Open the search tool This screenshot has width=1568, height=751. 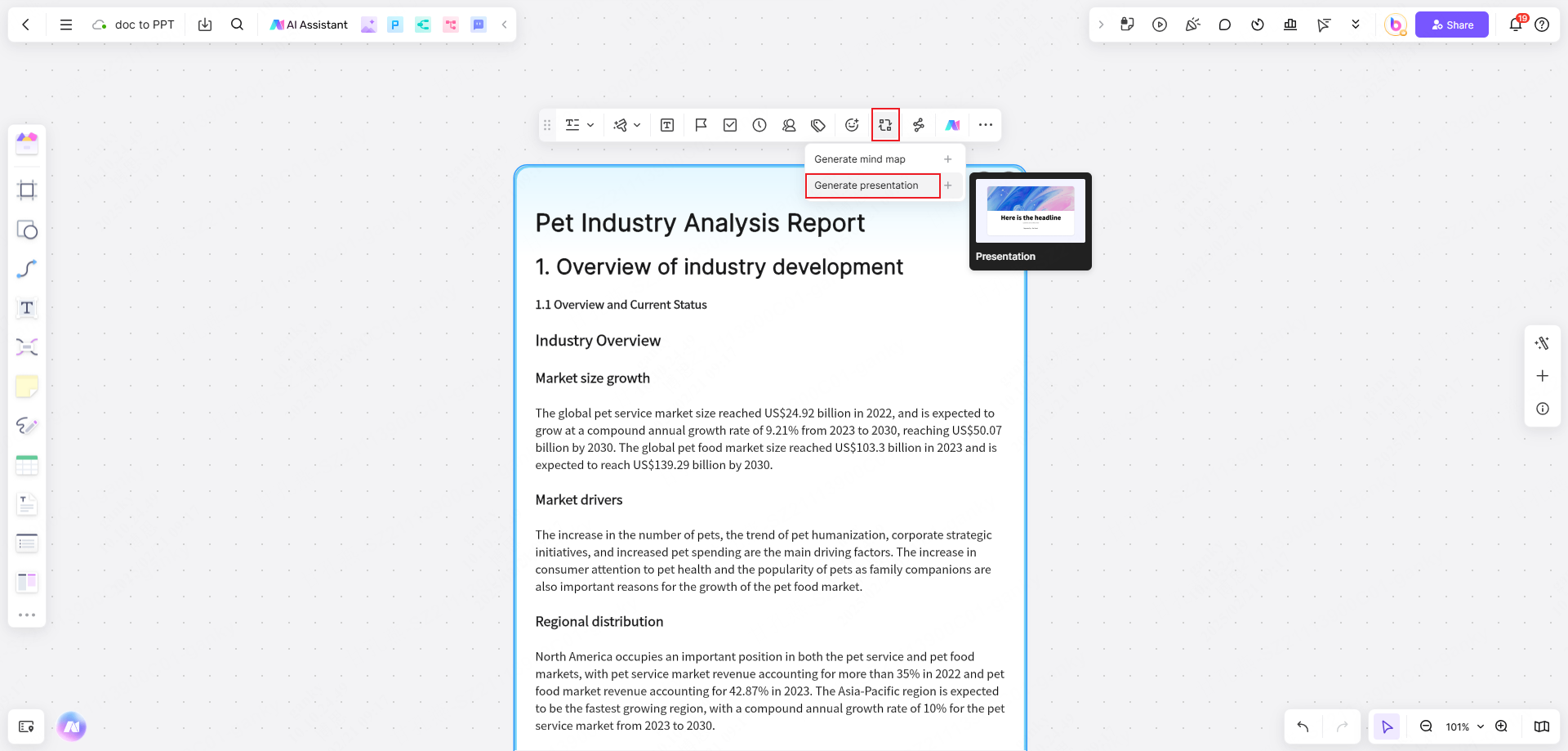point(237,25)
